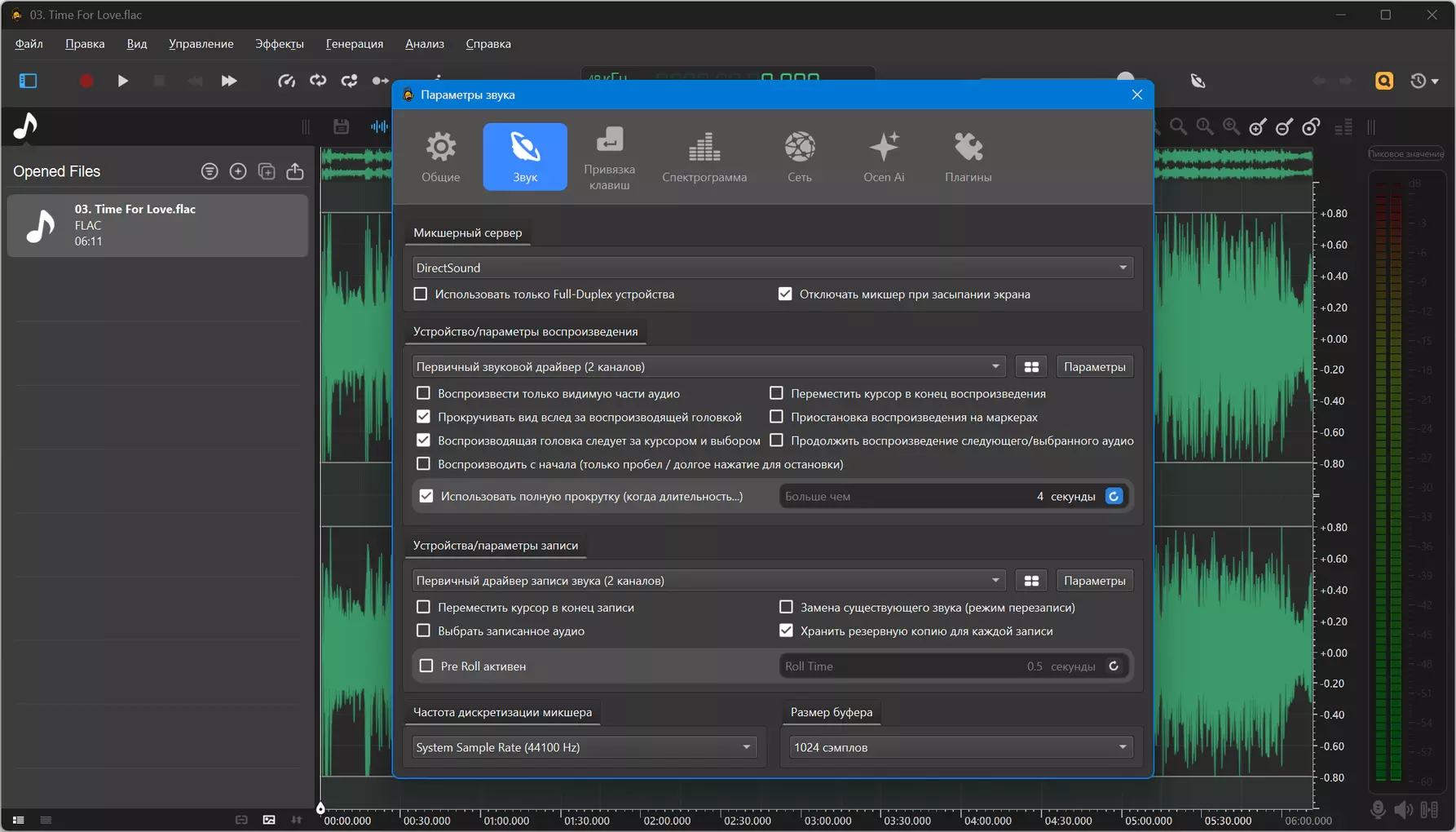
Task: Open the Вид menu
Action: pos(137,44)
